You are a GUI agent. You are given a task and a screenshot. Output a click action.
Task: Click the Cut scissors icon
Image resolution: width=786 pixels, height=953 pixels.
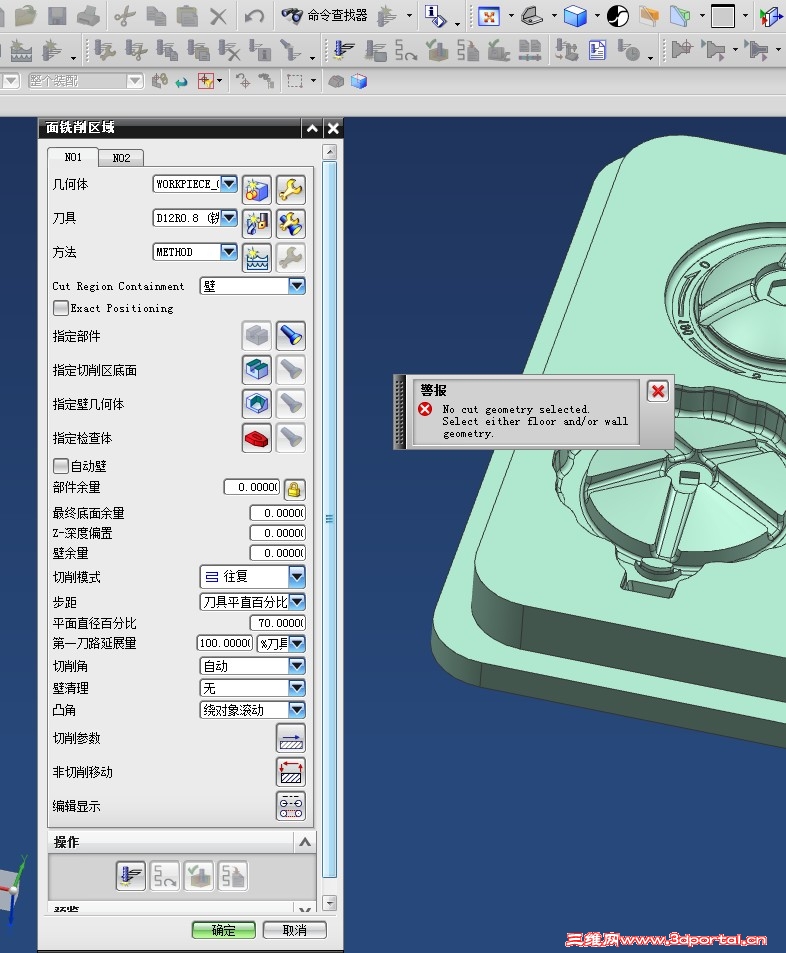click(x=125, y=15)
